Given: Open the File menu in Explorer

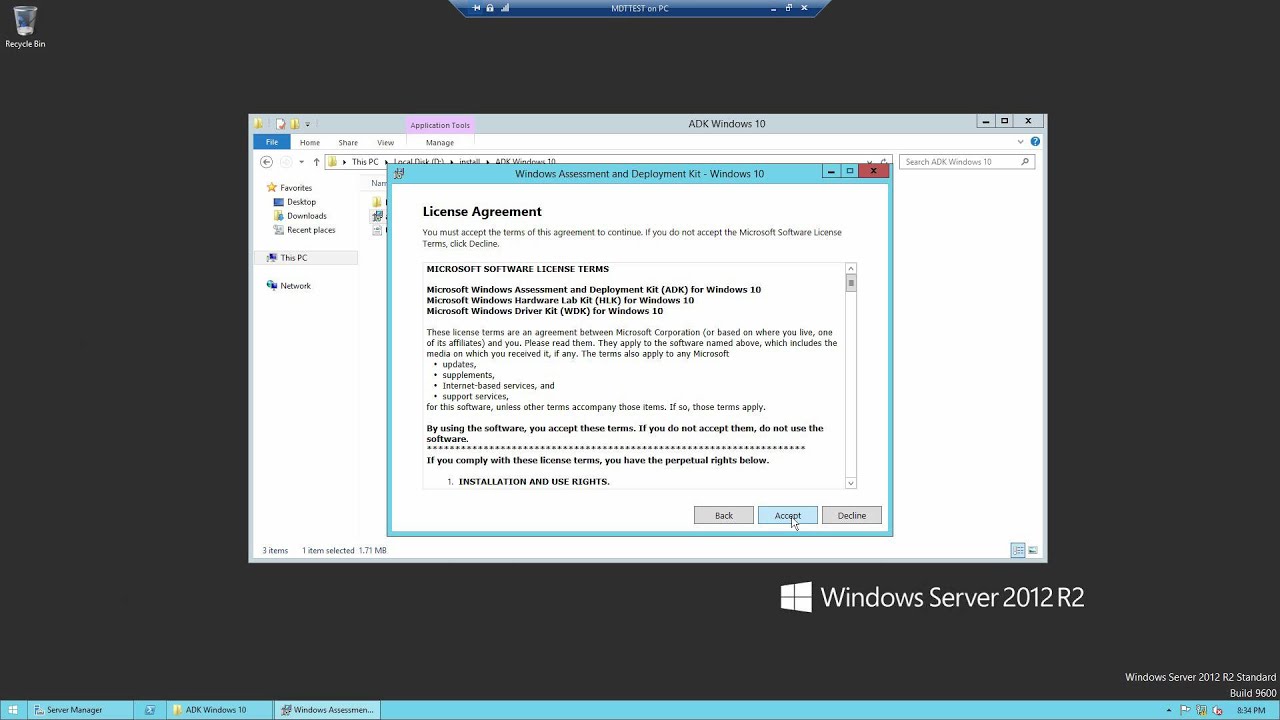Looking at the screenshot, I should pyautogui.click(x=272, y=142).
